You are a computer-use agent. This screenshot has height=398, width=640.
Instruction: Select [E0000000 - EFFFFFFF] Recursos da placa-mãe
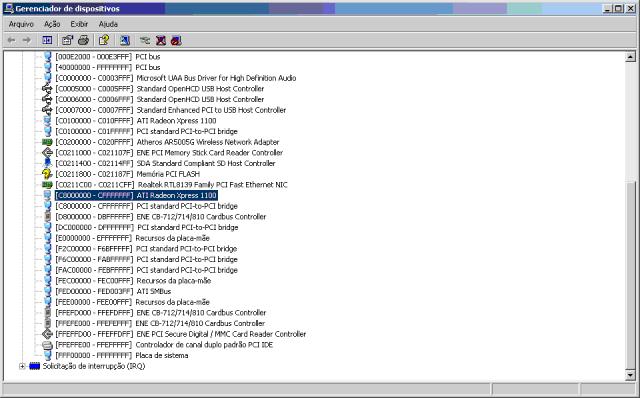coord(132,238)
